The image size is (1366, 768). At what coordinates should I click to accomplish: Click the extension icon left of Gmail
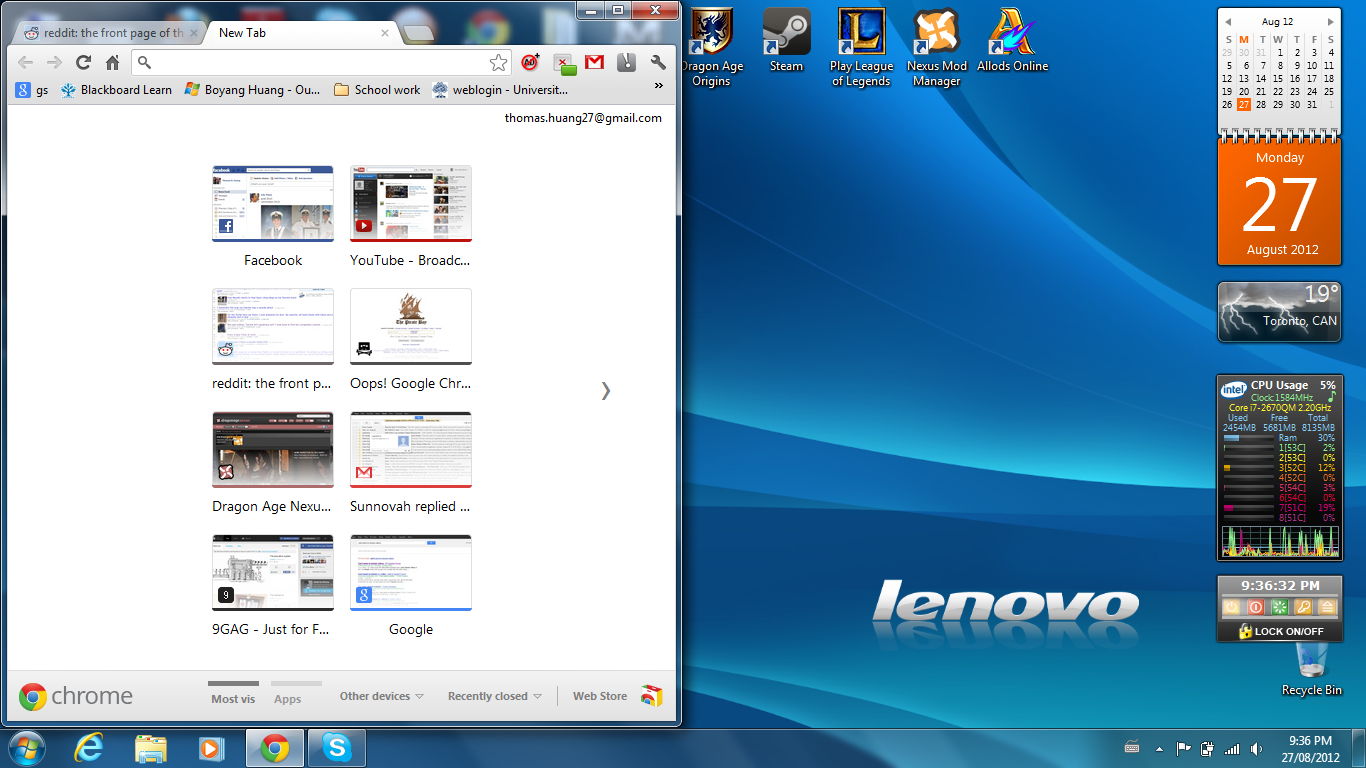click(x=564, y=63)
